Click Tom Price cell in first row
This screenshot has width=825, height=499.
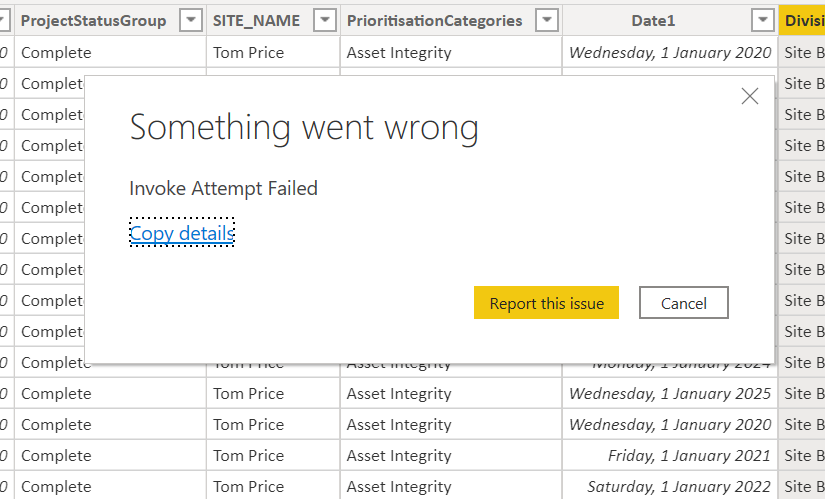(x=273, y=52)
